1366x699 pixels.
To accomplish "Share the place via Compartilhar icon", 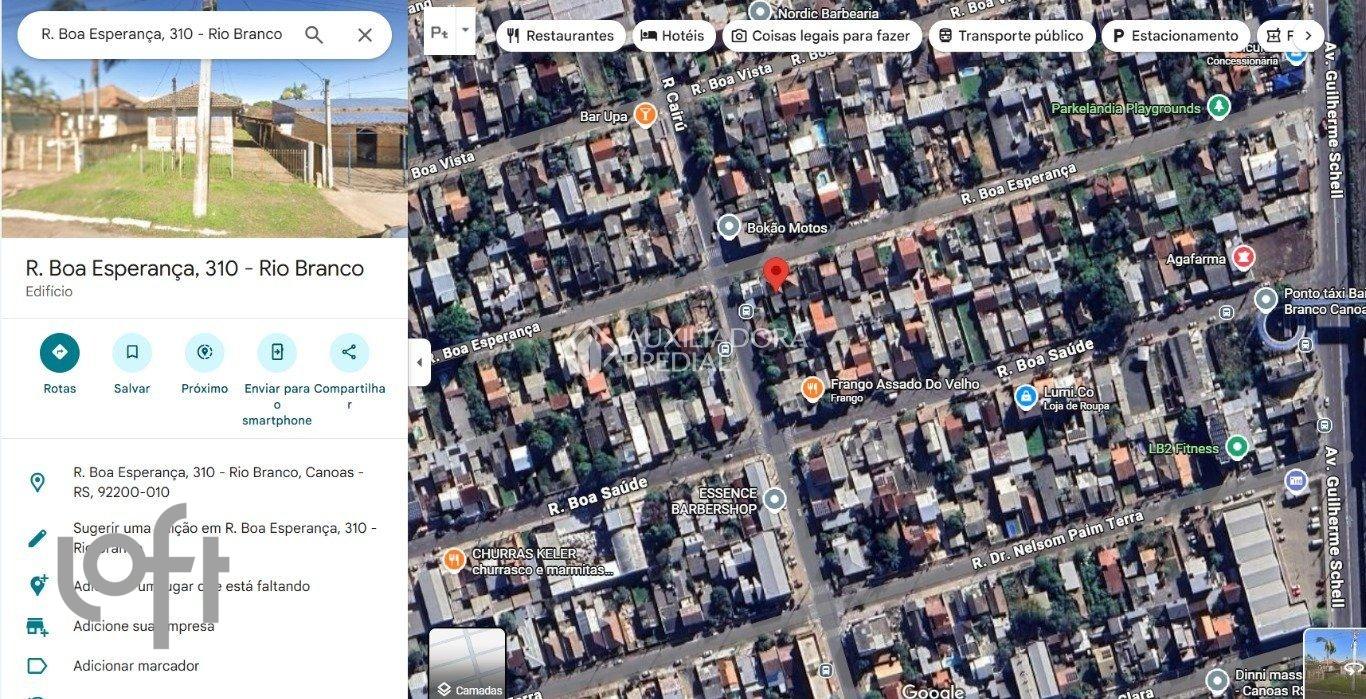I will [349, 353].
